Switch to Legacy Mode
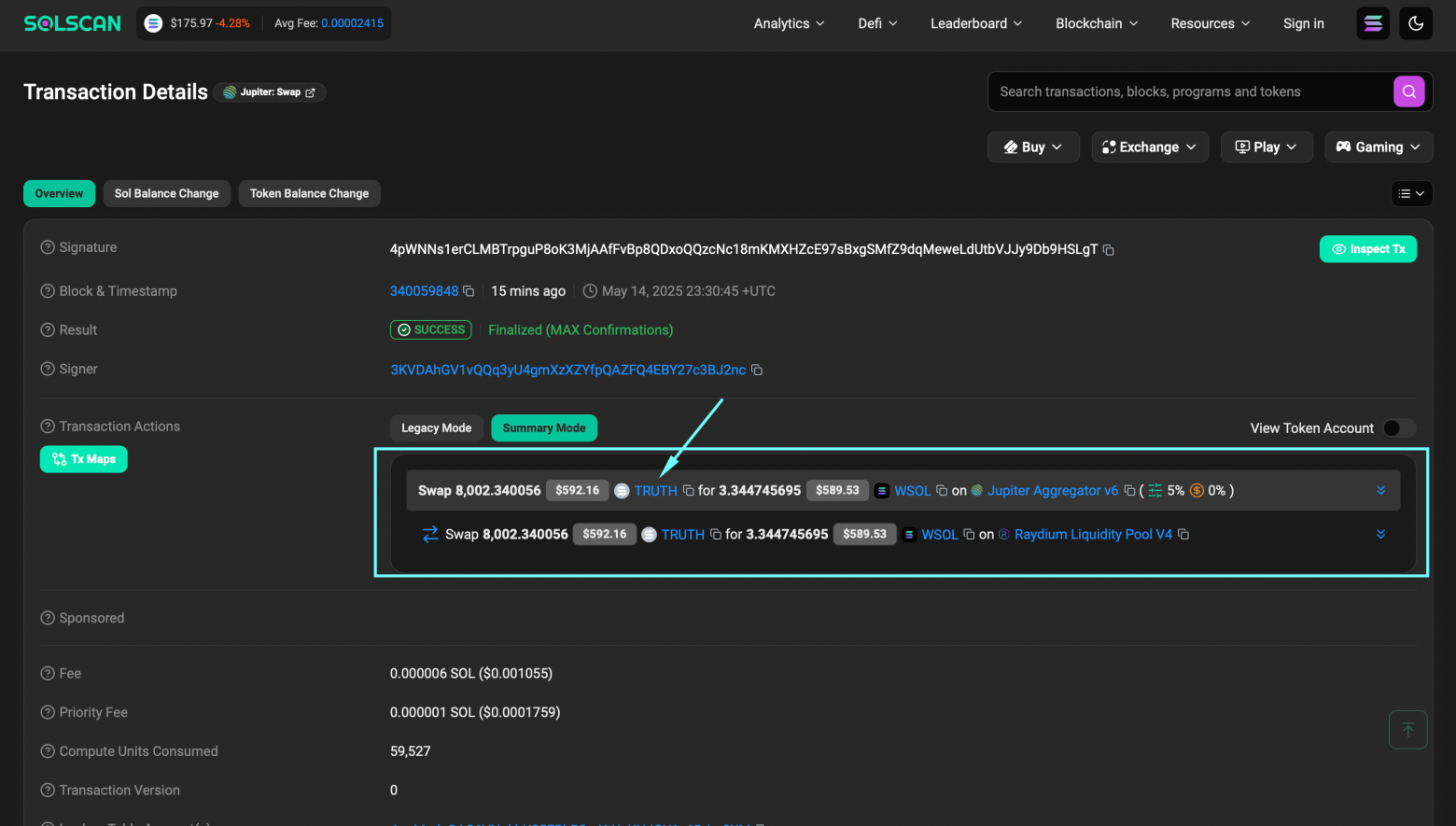Image resolution: width=1456 pixels, height=826 pixels. [436, 428]
